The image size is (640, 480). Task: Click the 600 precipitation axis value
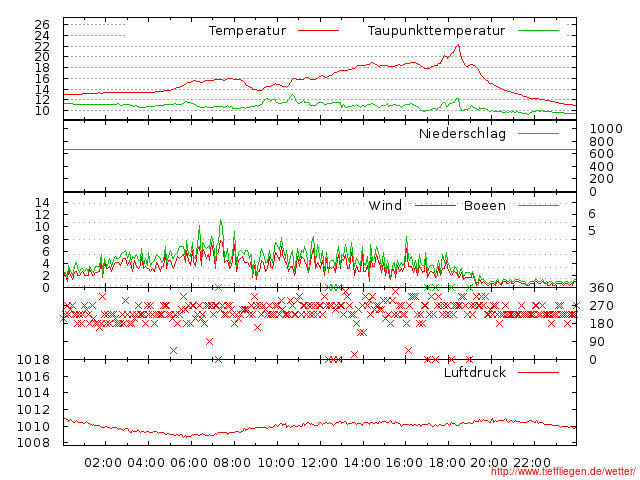pyautogui.click(x=601, y=154)
